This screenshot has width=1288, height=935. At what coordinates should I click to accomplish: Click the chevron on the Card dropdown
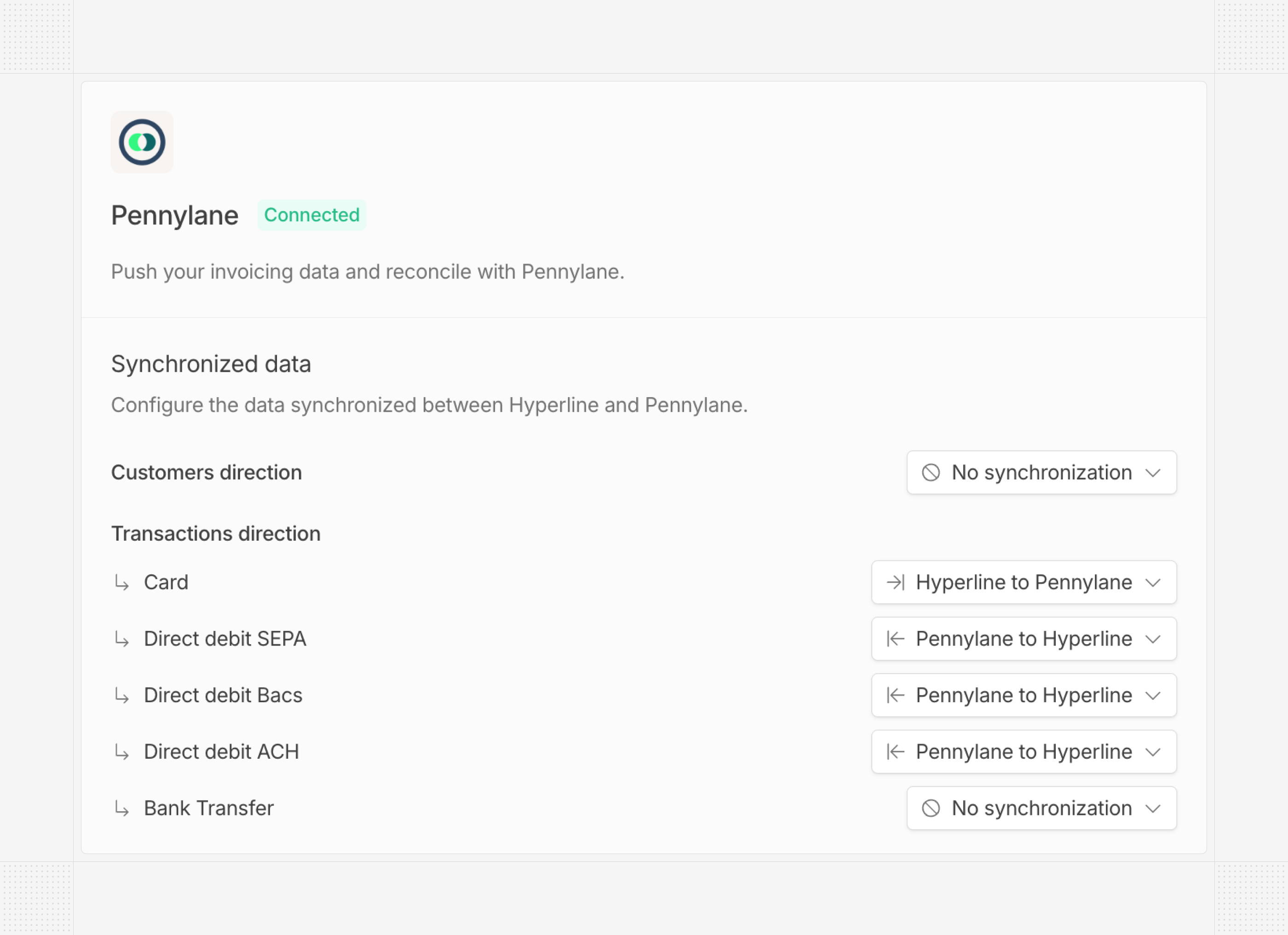pyautogui.click(x=1153, y=583)
